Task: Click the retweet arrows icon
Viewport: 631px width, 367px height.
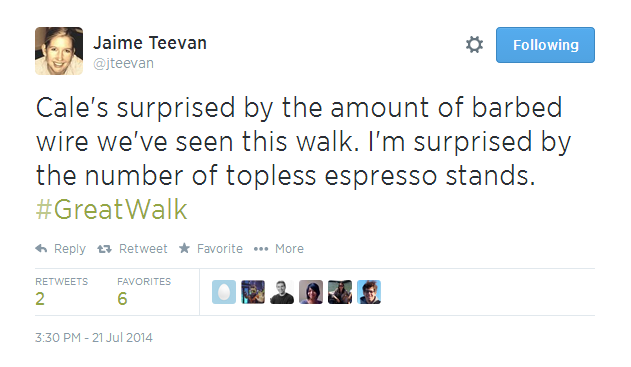Action: pyautogui.click(x=104, y=249)
